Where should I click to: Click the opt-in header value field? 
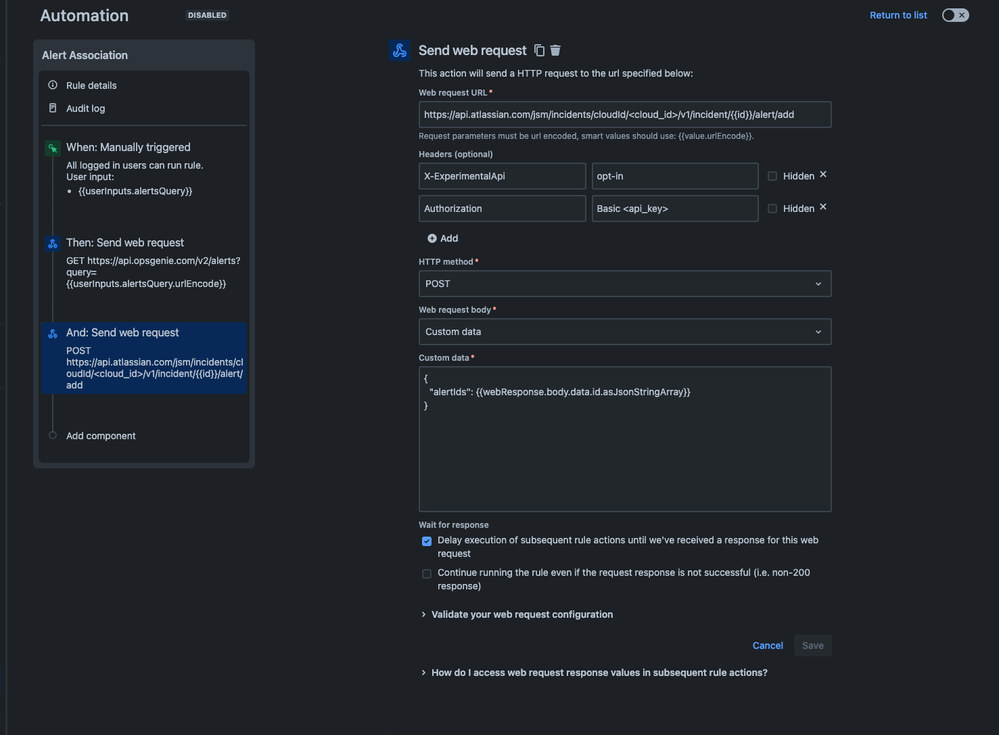(675, 176)
